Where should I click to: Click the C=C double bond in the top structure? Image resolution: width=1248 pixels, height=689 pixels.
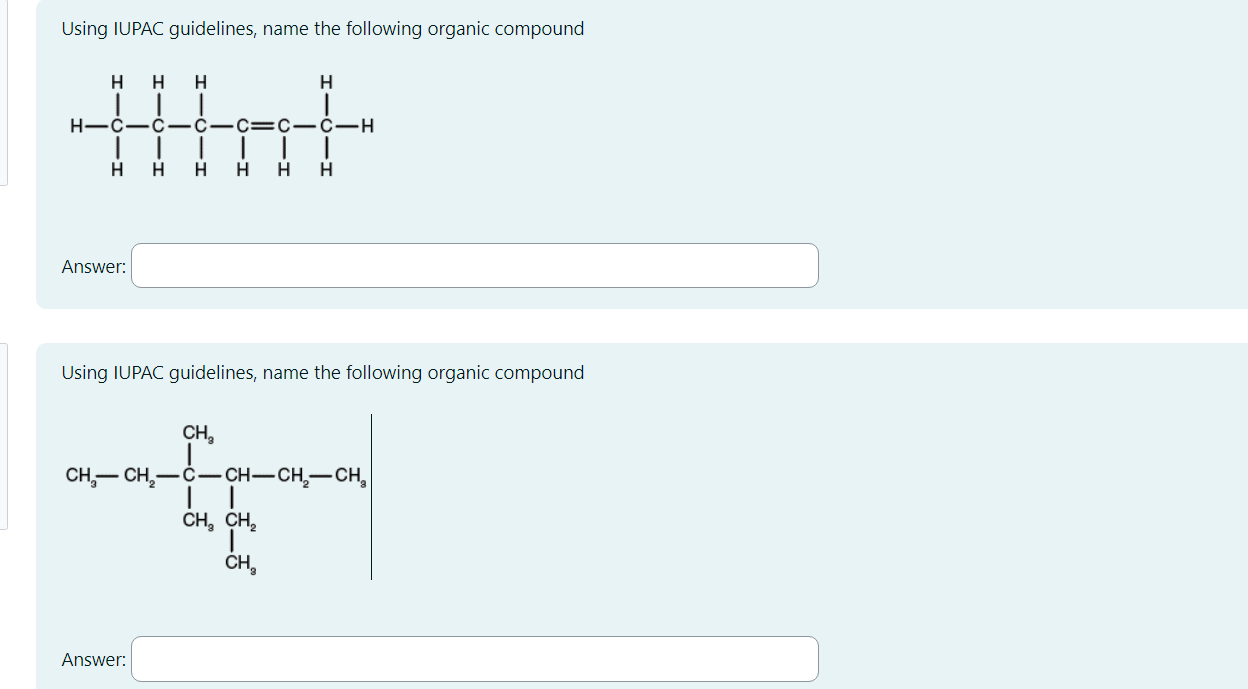coord(262,126)
